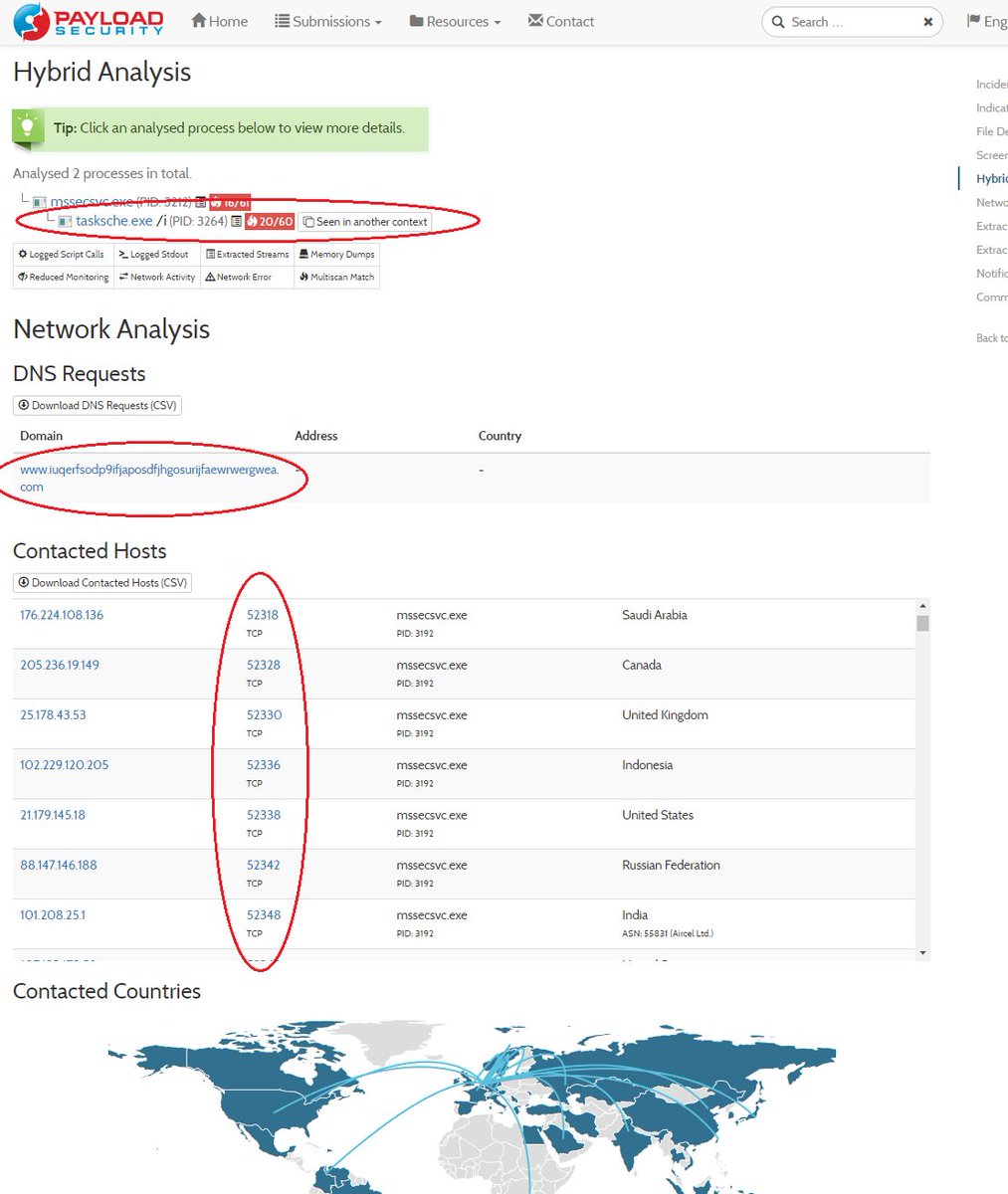The width and height of the screenshot is (1008, 1194).
Task: Click port 52330 link
Action: [265, 715]
